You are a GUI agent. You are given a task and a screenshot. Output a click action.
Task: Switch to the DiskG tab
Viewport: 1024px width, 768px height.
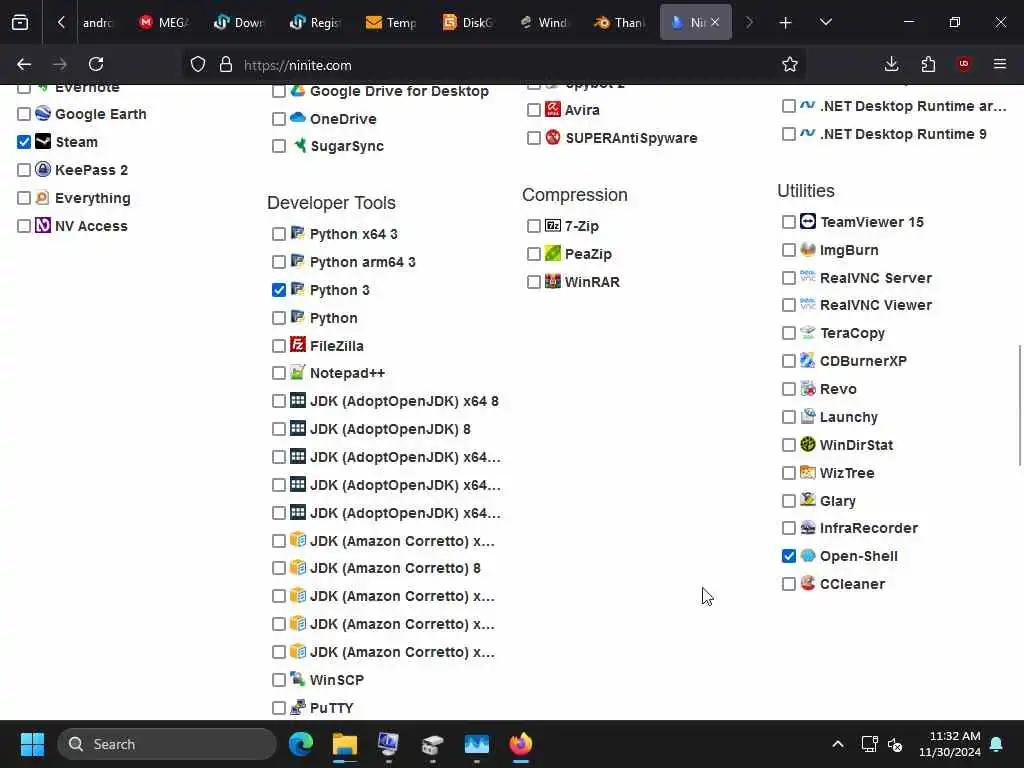click(468, 22)
